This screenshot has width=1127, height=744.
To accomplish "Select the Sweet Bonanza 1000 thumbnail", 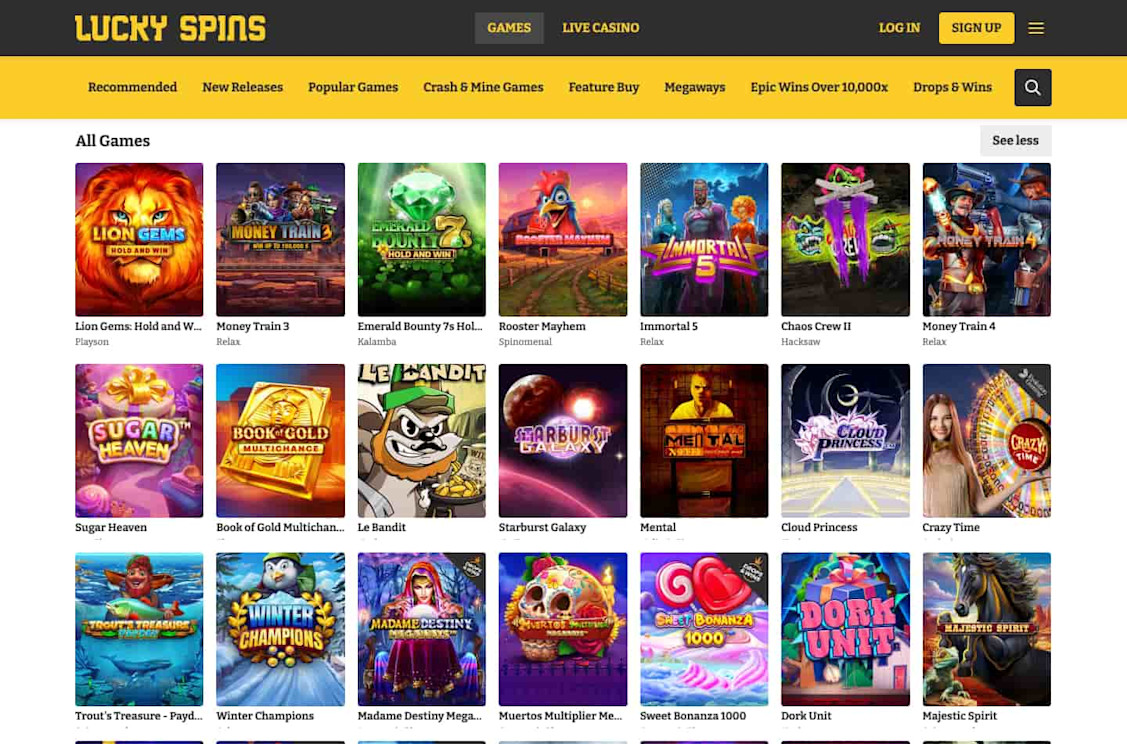I will (704, 629).
